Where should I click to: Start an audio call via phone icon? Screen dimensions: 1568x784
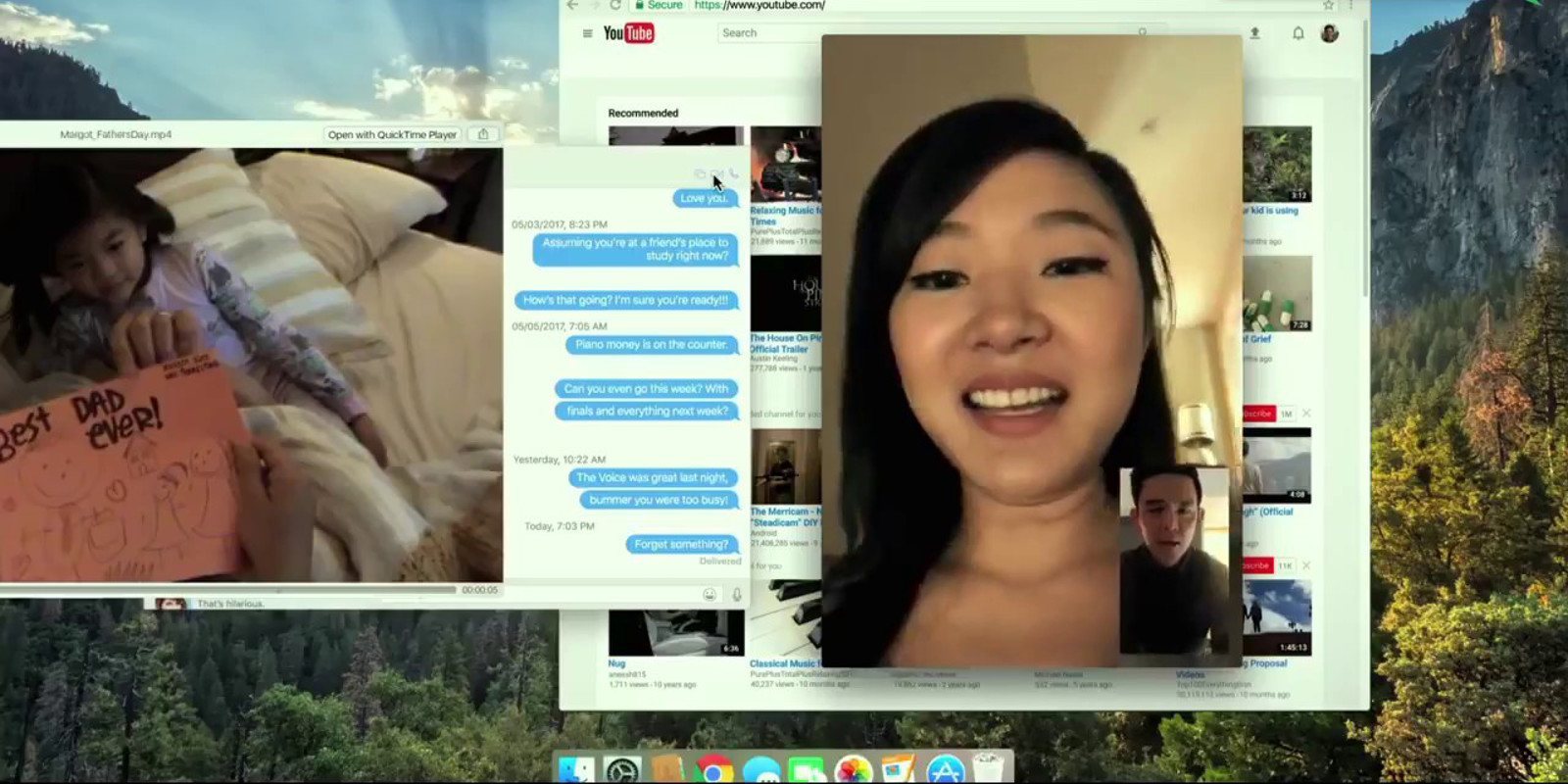(734, 174)
